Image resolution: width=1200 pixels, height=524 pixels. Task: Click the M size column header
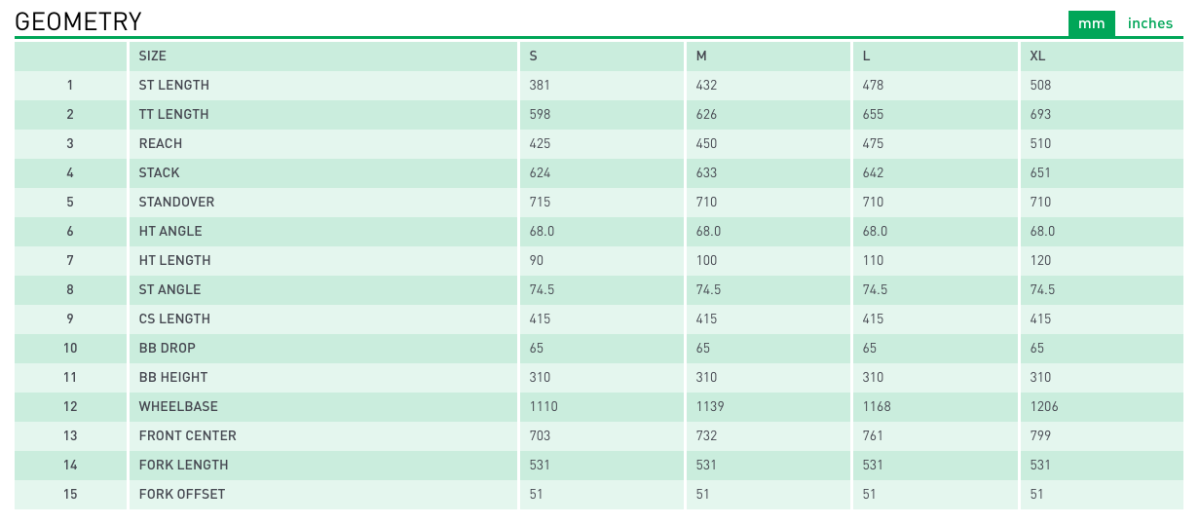point(701,56)
